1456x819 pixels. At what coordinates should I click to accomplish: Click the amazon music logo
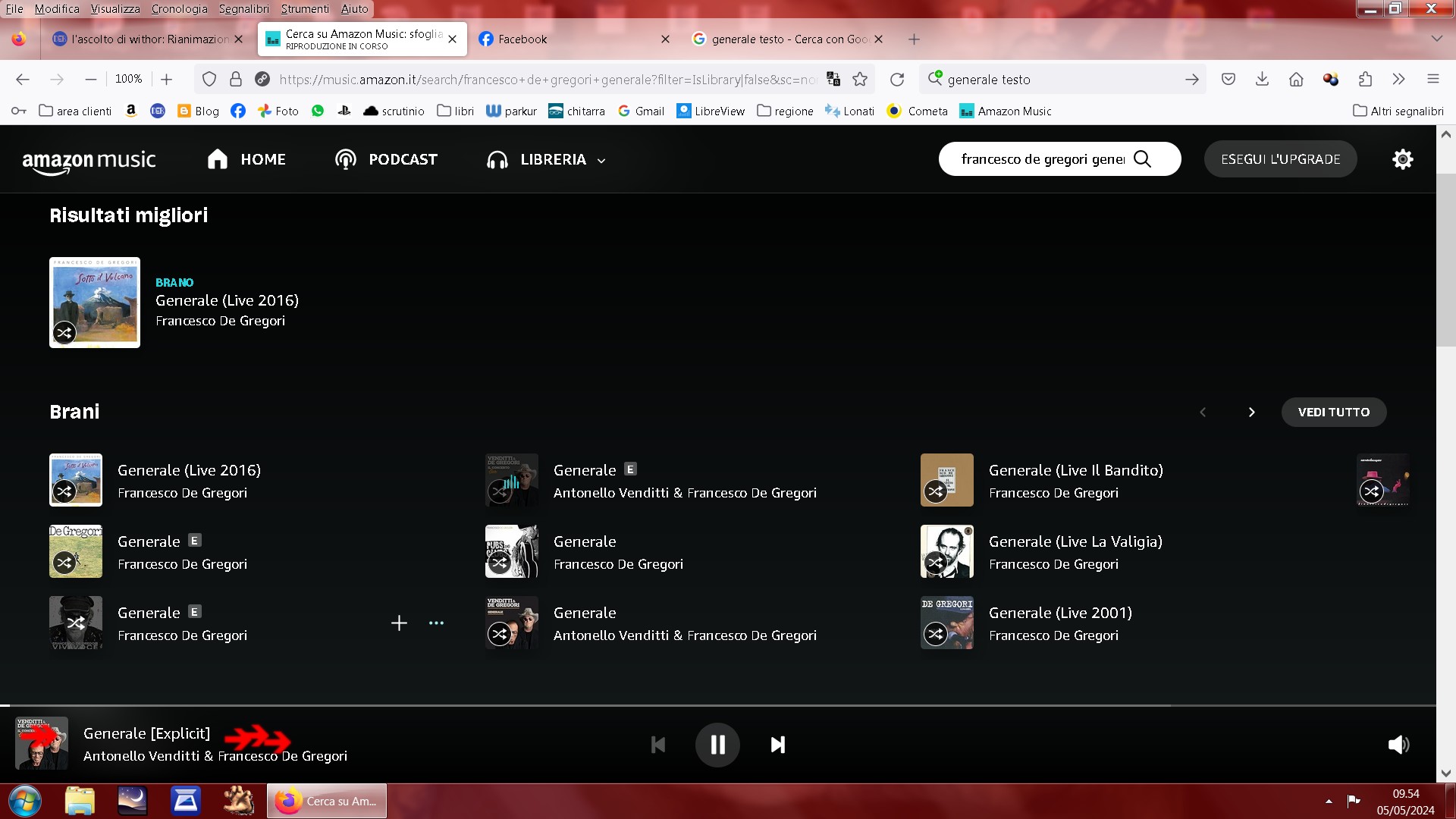click(89, 162)
